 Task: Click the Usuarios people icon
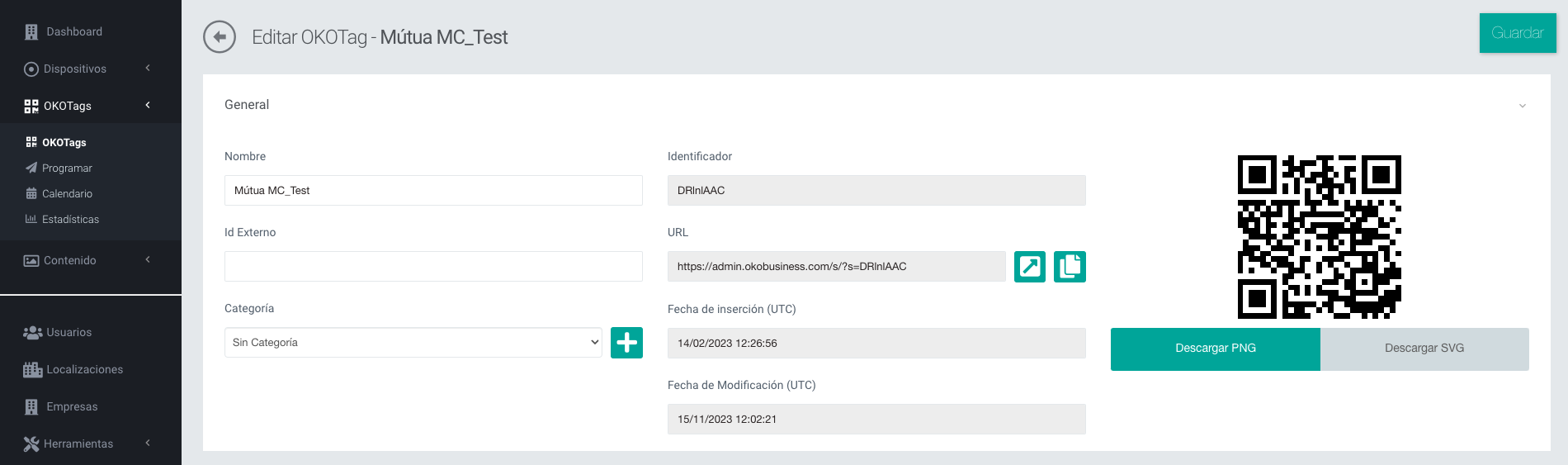(32, 333)
